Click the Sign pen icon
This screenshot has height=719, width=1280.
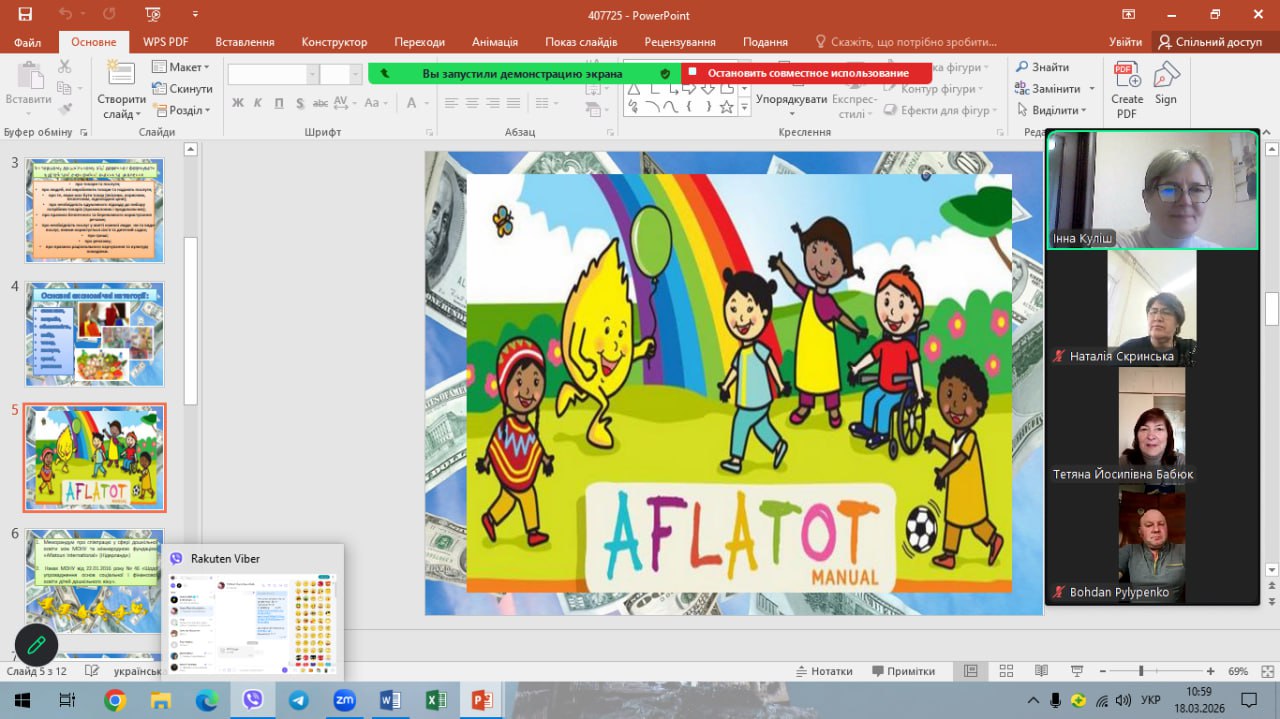click(1166, 76)
